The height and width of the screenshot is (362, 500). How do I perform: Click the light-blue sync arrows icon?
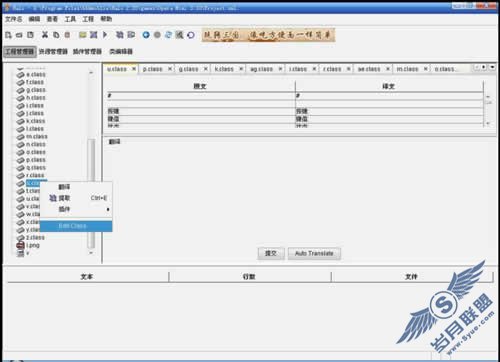pyautogui.click(x=168, y=35)
